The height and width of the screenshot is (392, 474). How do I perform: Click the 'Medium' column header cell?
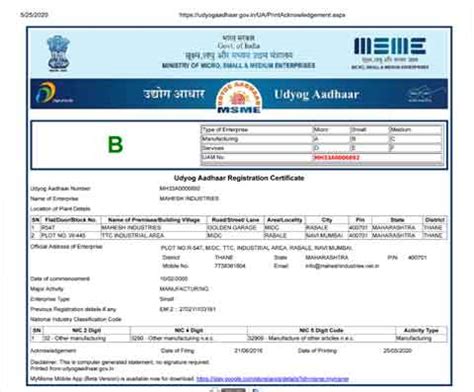click(416, 130)
